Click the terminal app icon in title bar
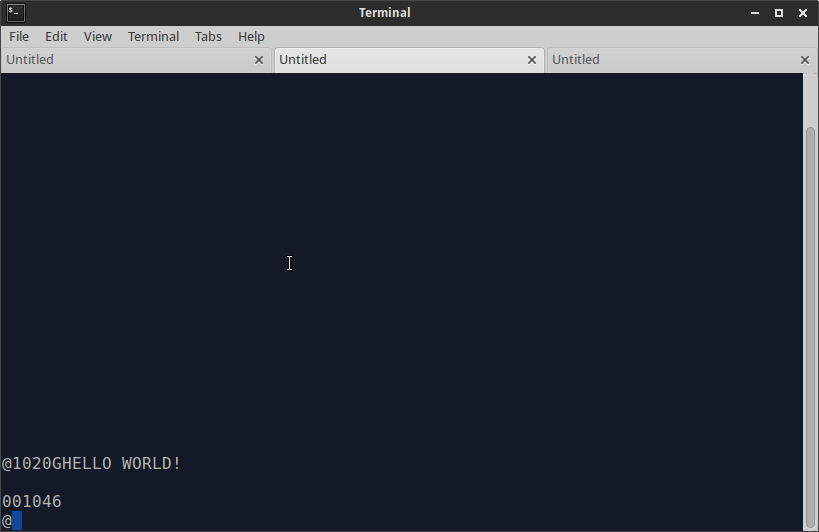Viewport: 819px width, 532px height. [x=14, y=13]
